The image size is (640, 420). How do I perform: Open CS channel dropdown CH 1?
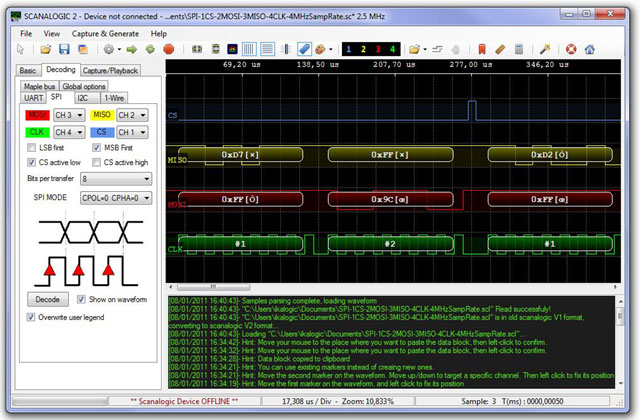pos(132,132)
